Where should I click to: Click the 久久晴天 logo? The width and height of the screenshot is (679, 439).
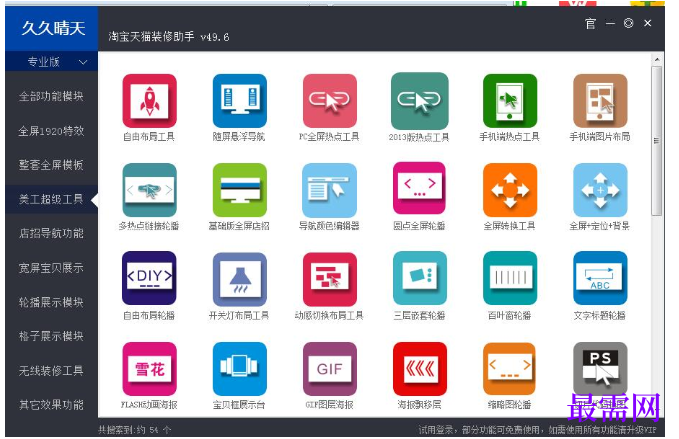point(53,29)
